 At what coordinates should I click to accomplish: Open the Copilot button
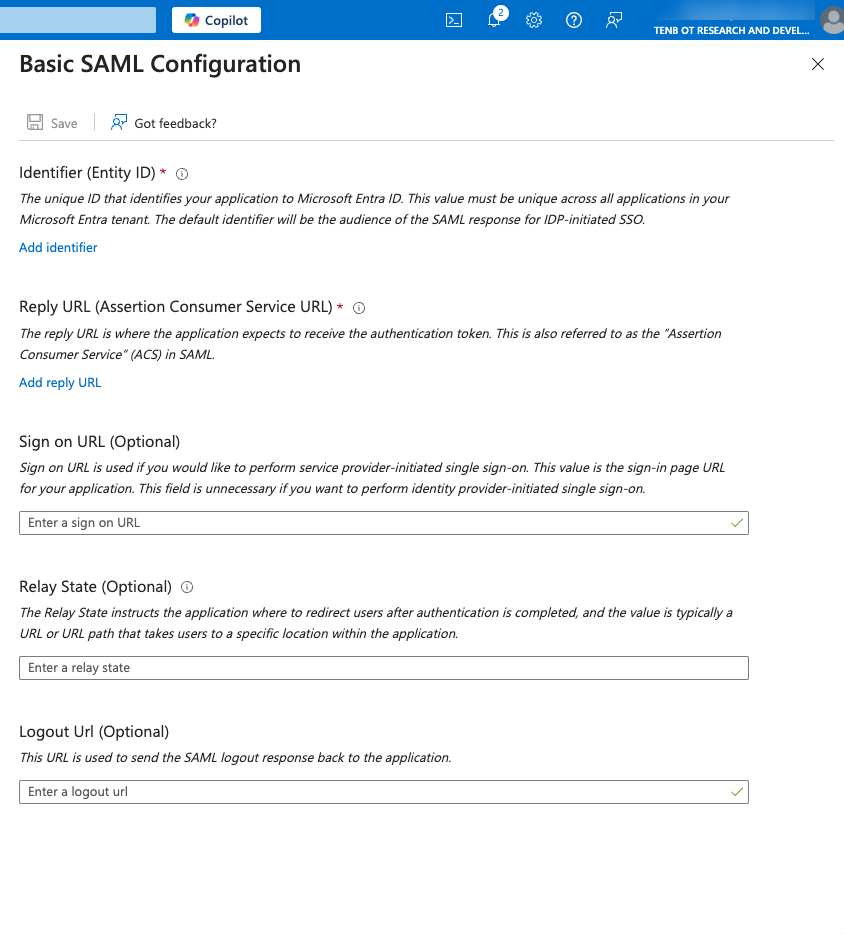[x=216, y=20]
